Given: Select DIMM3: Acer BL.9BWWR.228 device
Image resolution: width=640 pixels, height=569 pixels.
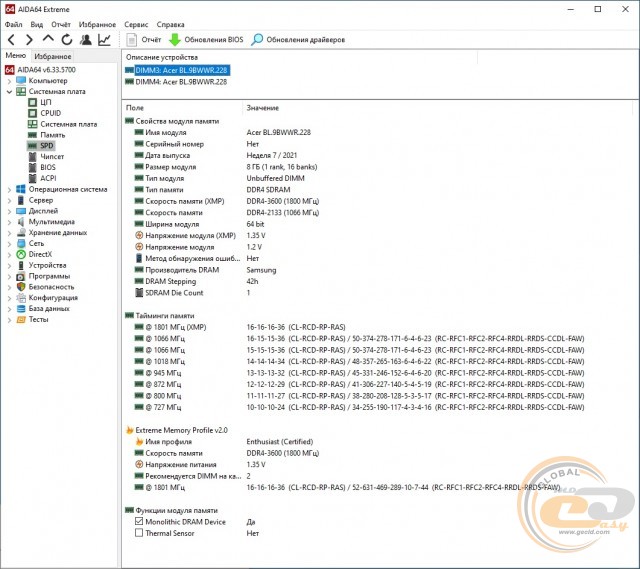Looking at the screenshot, I should pyautogui.click(x=176, y=70).
